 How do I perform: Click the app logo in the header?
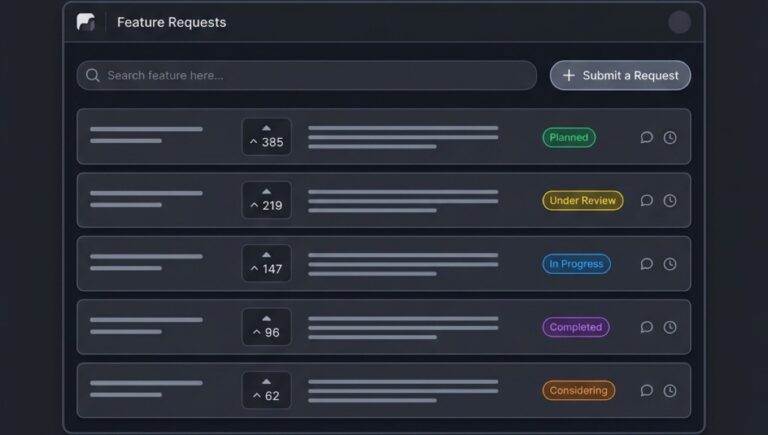pos(86,22)
